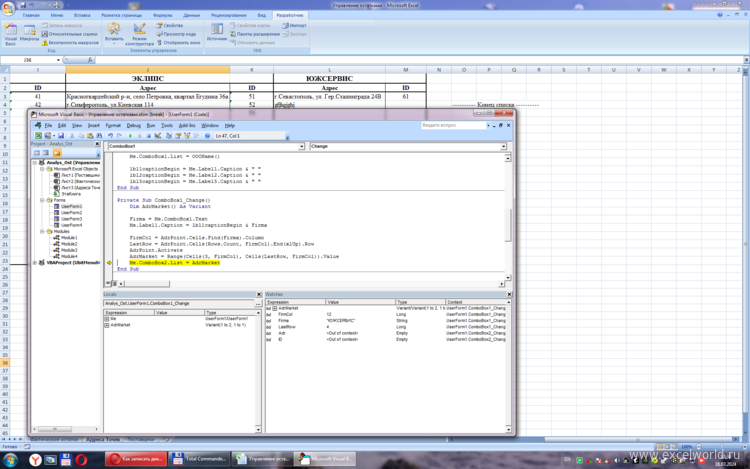The width and height of the screenshot is (750, 469).
Task: Click Пакеты расширения in XML group
Action: click(254, 34)
